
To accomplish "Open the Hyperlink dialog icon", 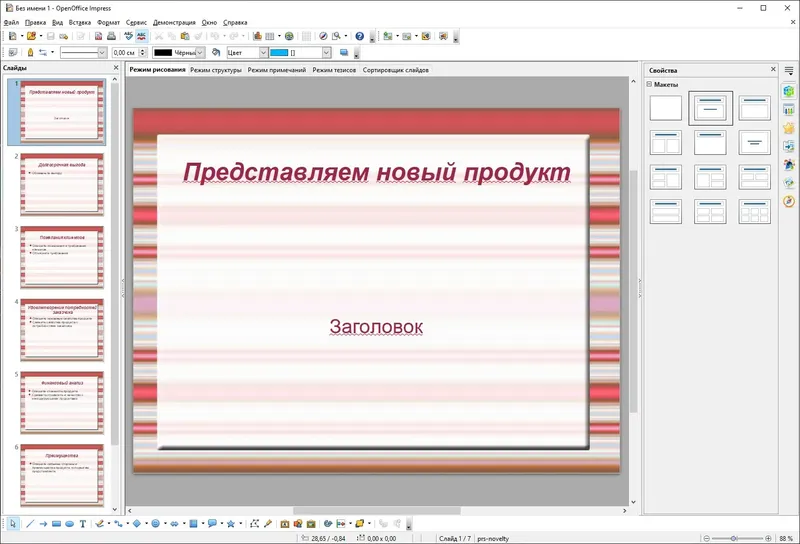I will click(x=289, y=36).
